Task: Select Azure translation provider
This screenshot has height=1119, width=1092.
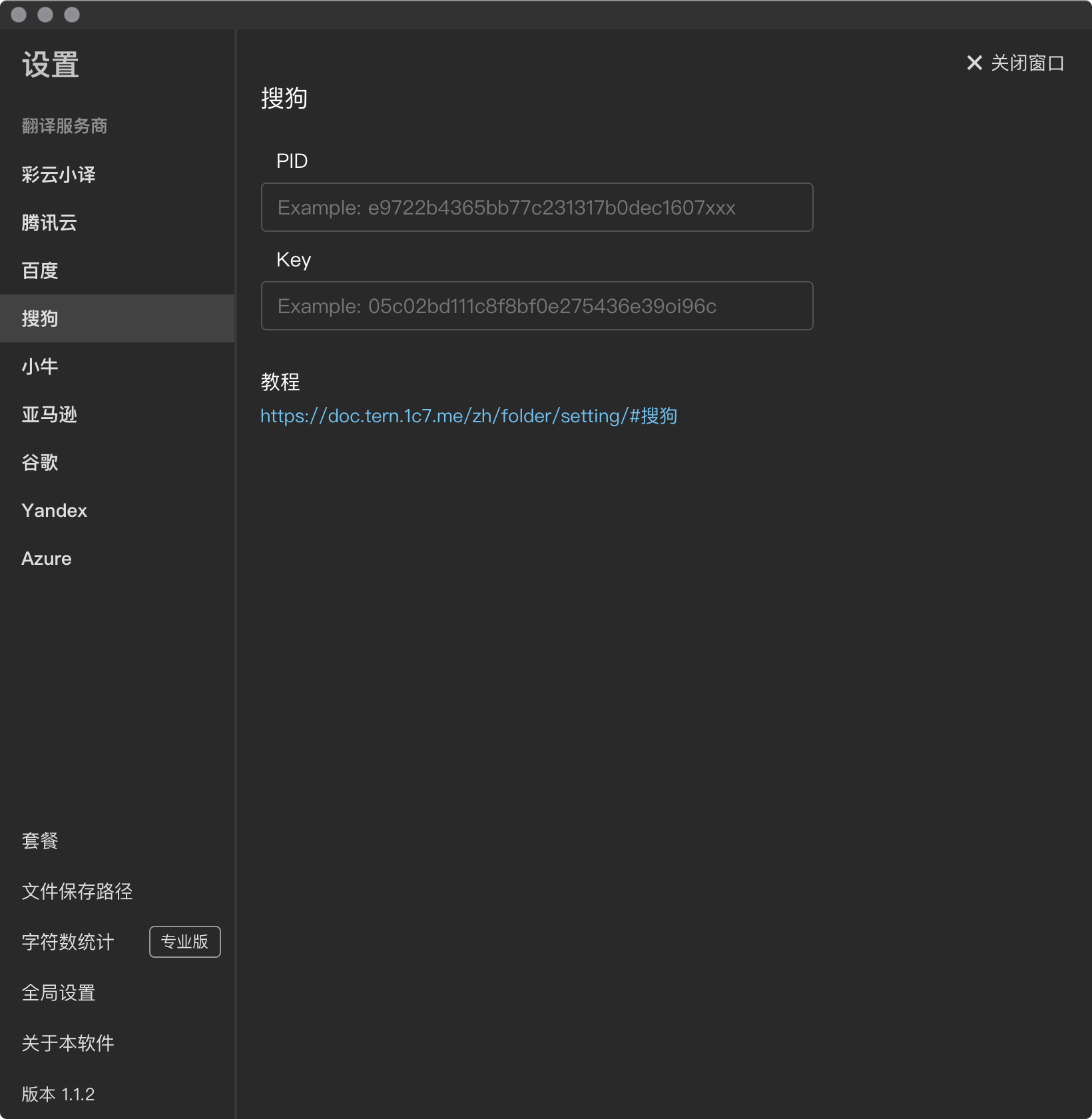Action: click(x=47, y=558)
